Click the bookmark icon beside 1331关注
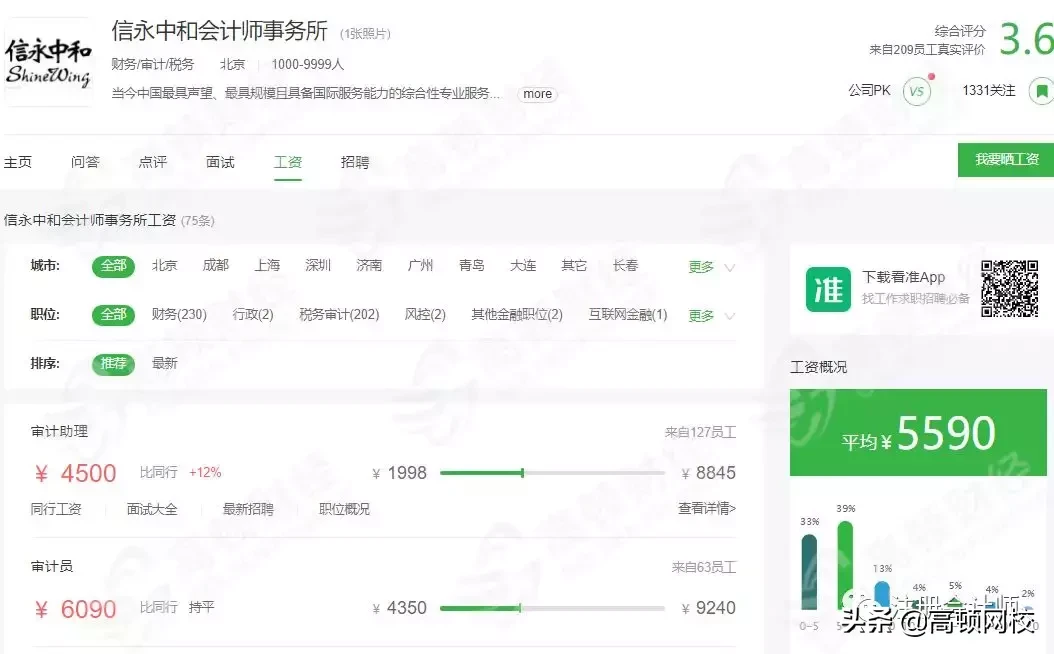 pos(1041,90)
